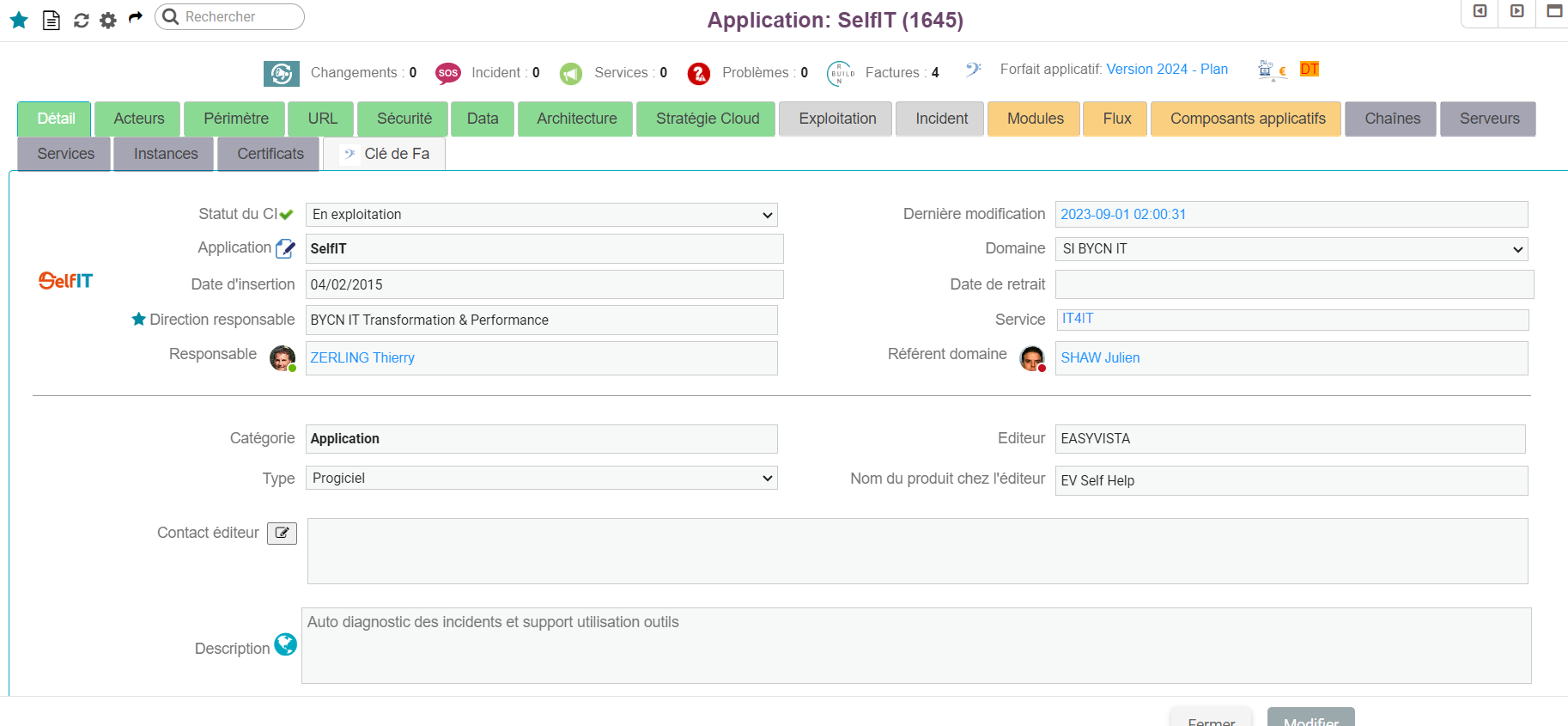Open the Statut du CI dropdown
1568x726 pixels.
541,215
